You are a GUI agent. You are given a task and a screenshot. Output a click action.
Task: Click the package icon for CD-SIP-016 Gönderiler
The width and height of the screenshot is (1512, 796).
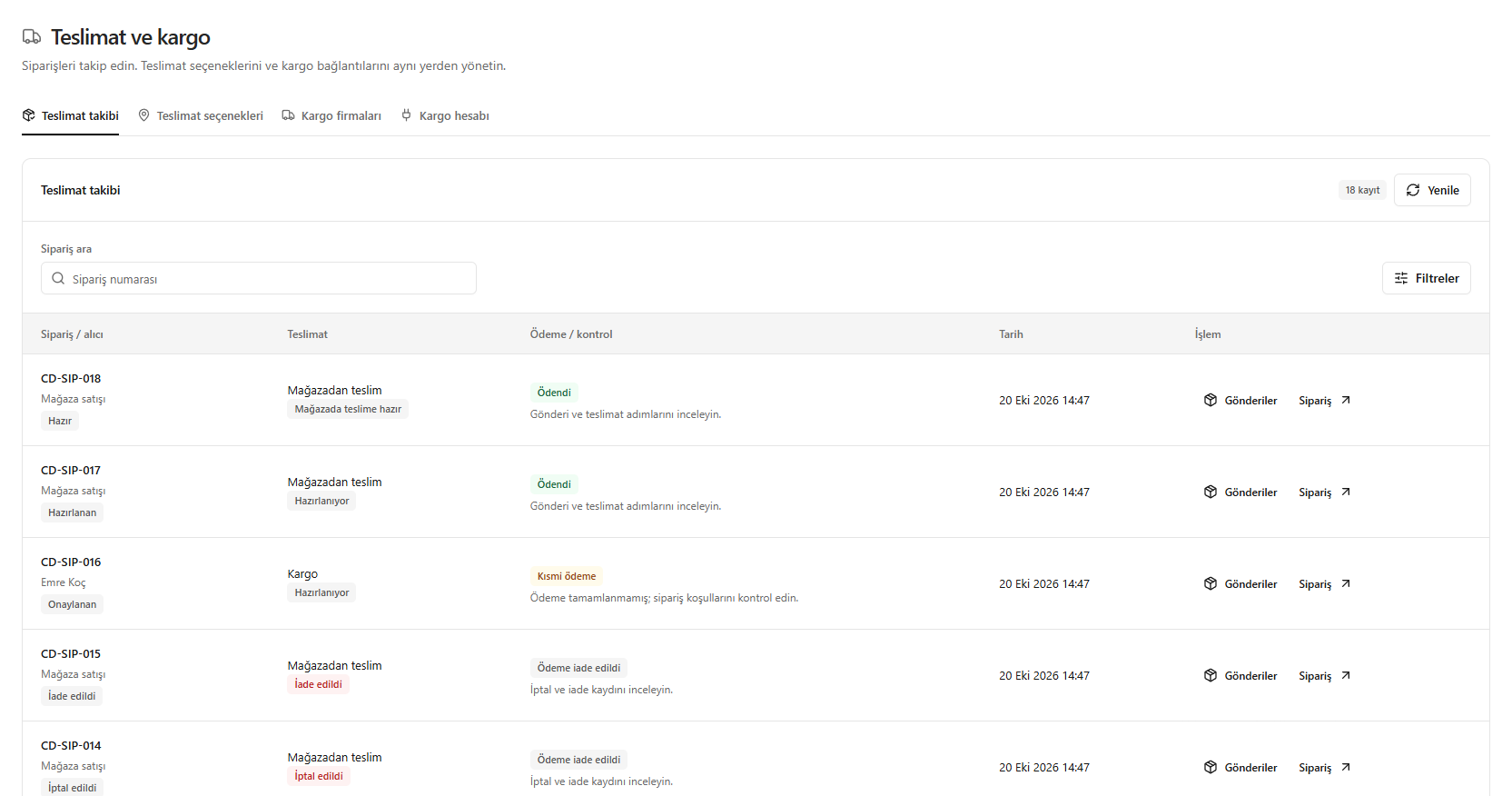point(1211,583)
